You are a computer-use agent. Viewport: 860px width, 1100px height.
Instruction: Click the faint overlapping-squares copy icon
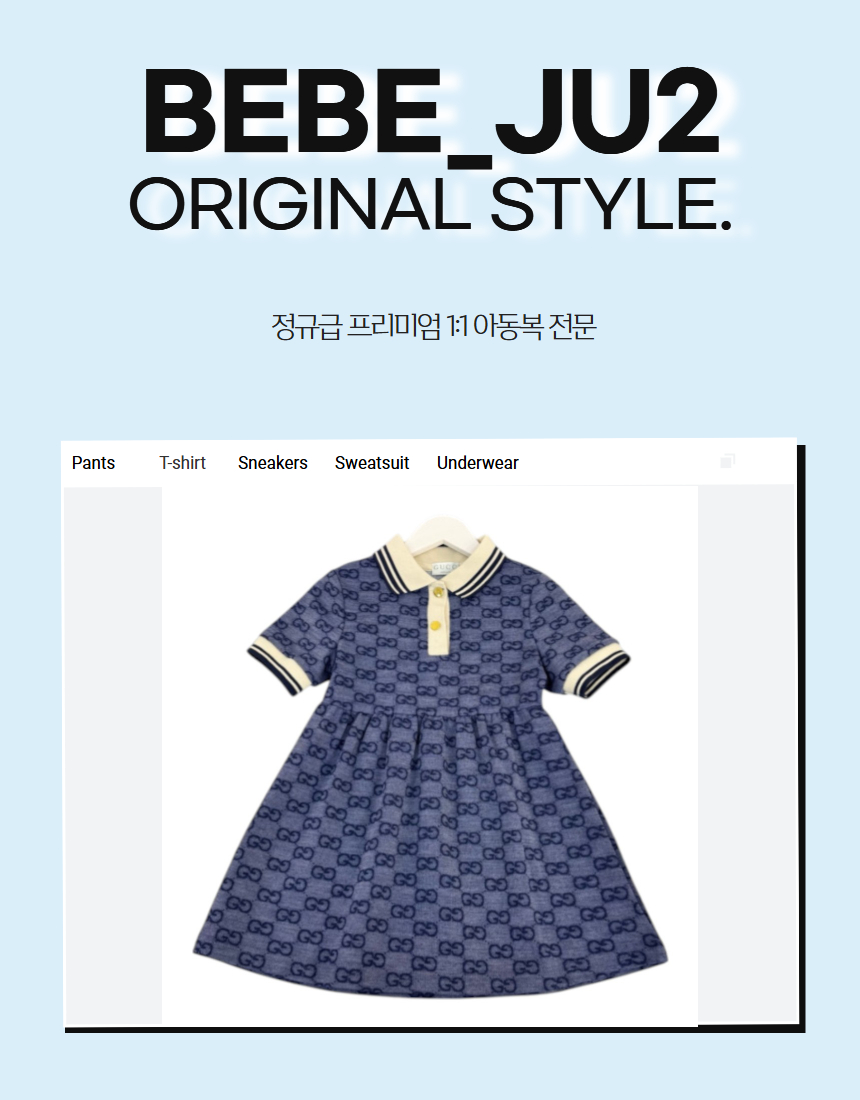(727, 461)
